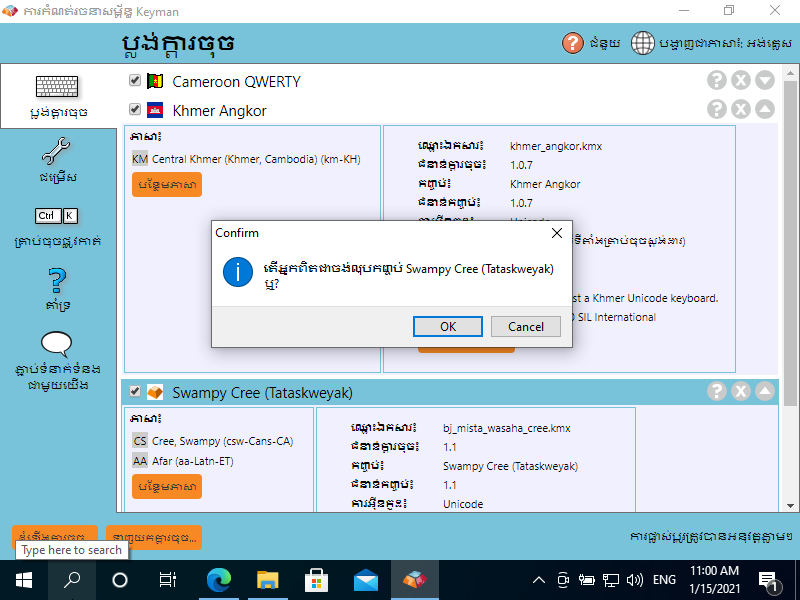Open the hotkeys tab with Ctrl K icon
800x600 pixels.
58,227
